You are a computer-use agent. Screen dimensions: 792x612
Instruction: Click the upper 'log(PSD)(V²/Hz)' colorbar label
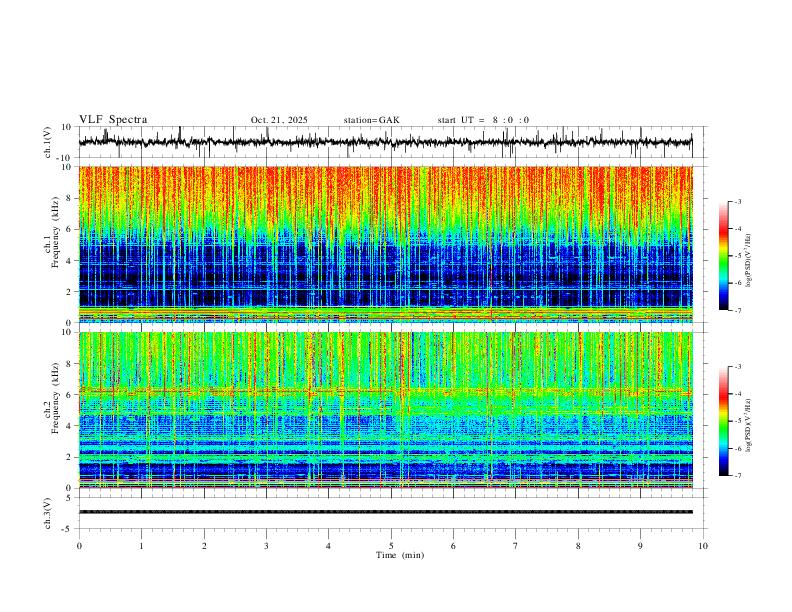pos(749,261)
